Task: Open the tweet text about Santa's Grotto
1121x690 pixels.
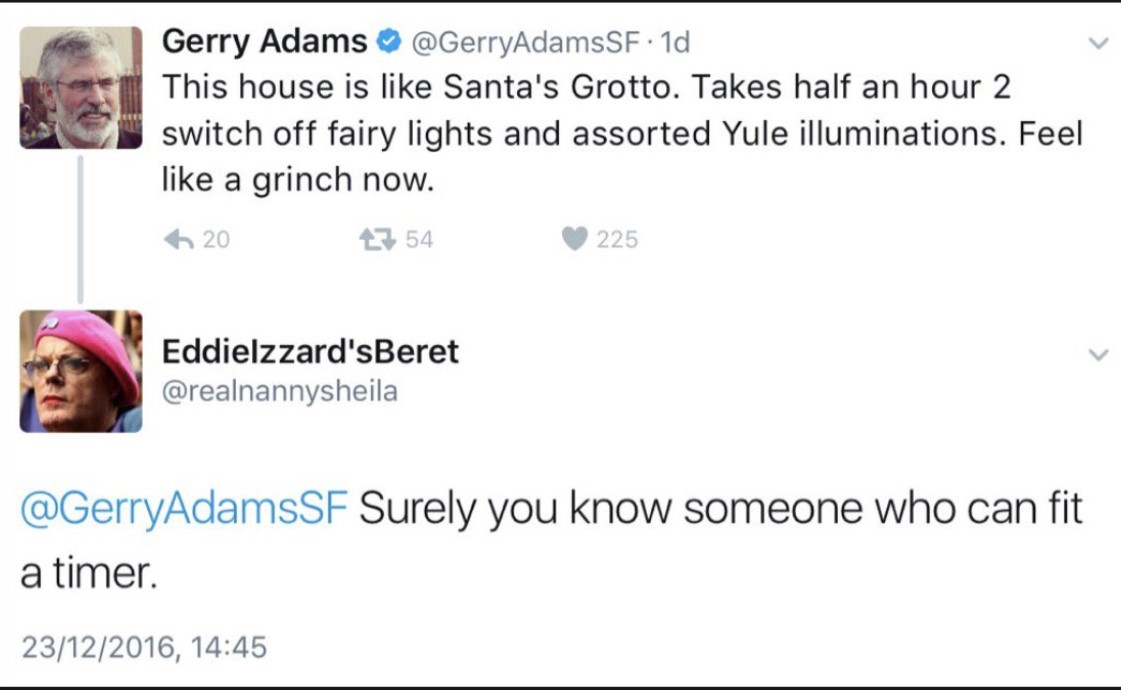Action: [x=620, y=133]
